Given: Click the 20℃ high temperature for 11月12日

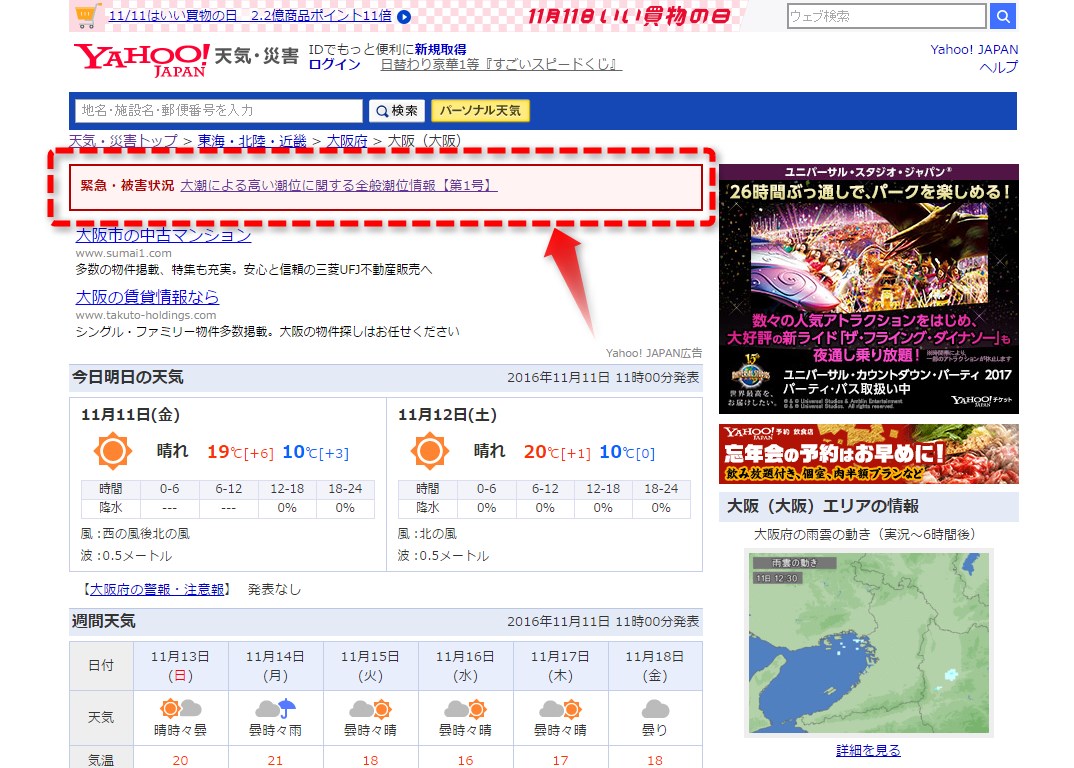Looking at the screenshot, I should pos(541,452).
